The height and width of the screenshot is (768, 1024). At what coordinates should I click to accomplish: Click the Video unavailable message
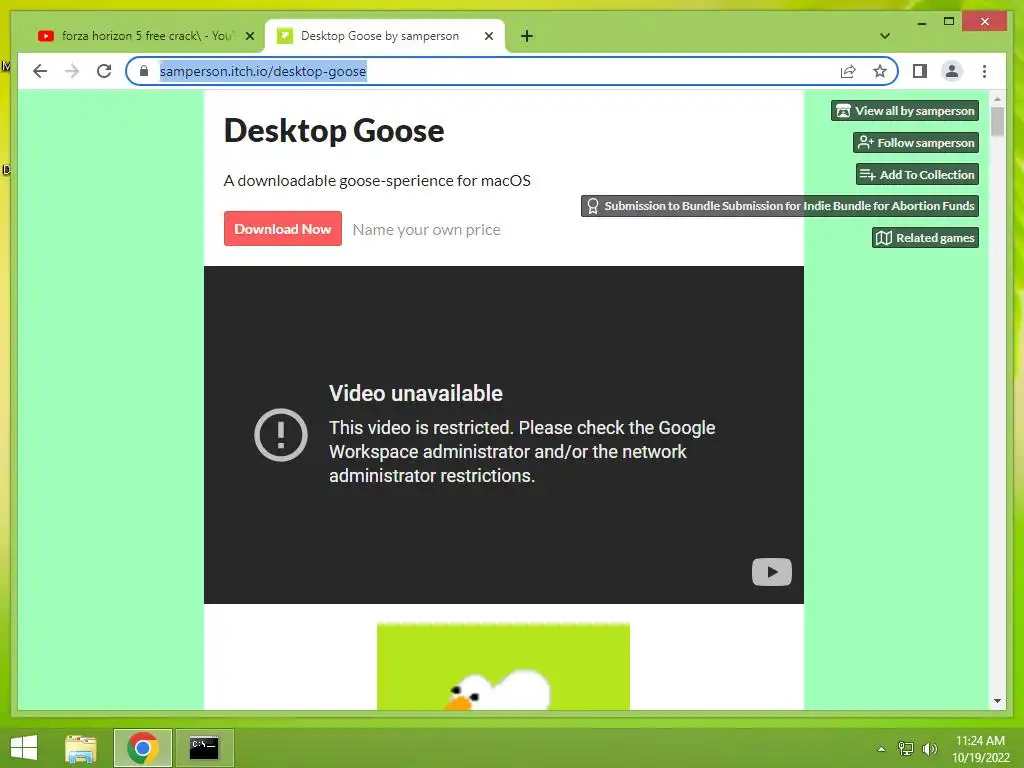[415, 393]
